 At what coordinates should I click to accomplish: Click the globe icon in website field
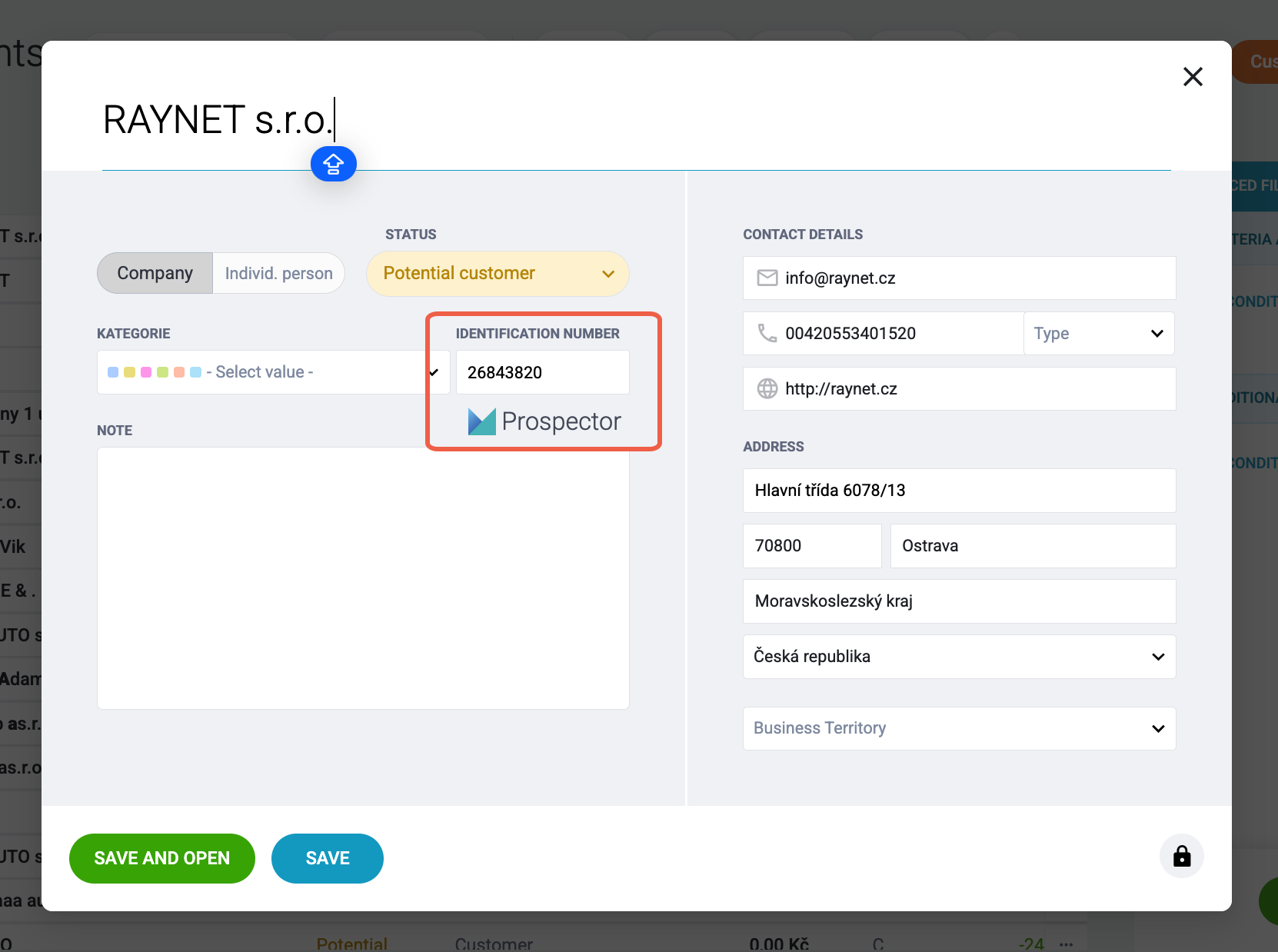coord(767,388)
